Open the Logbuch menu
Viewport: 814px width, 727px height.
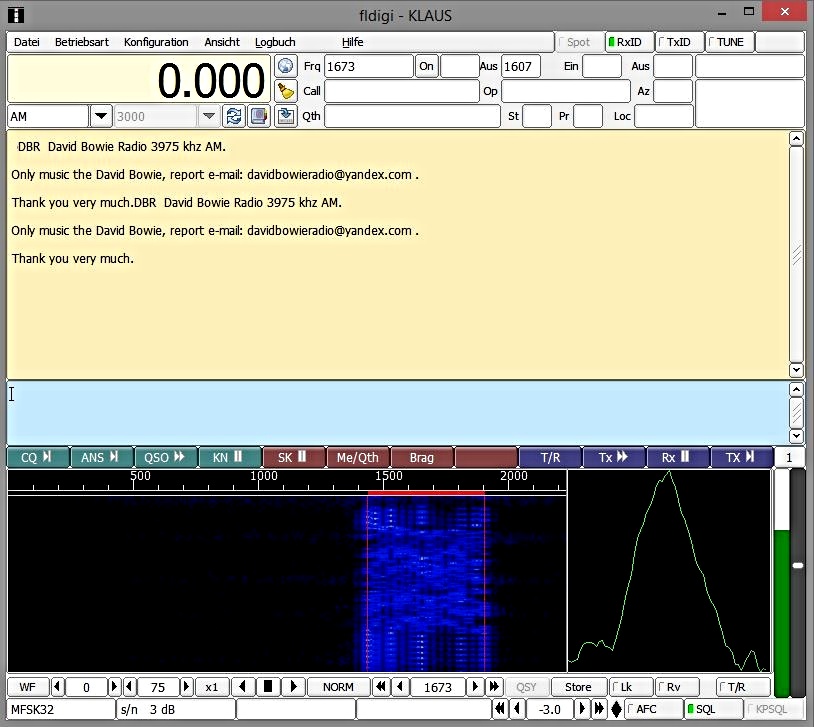click(275, 42)
